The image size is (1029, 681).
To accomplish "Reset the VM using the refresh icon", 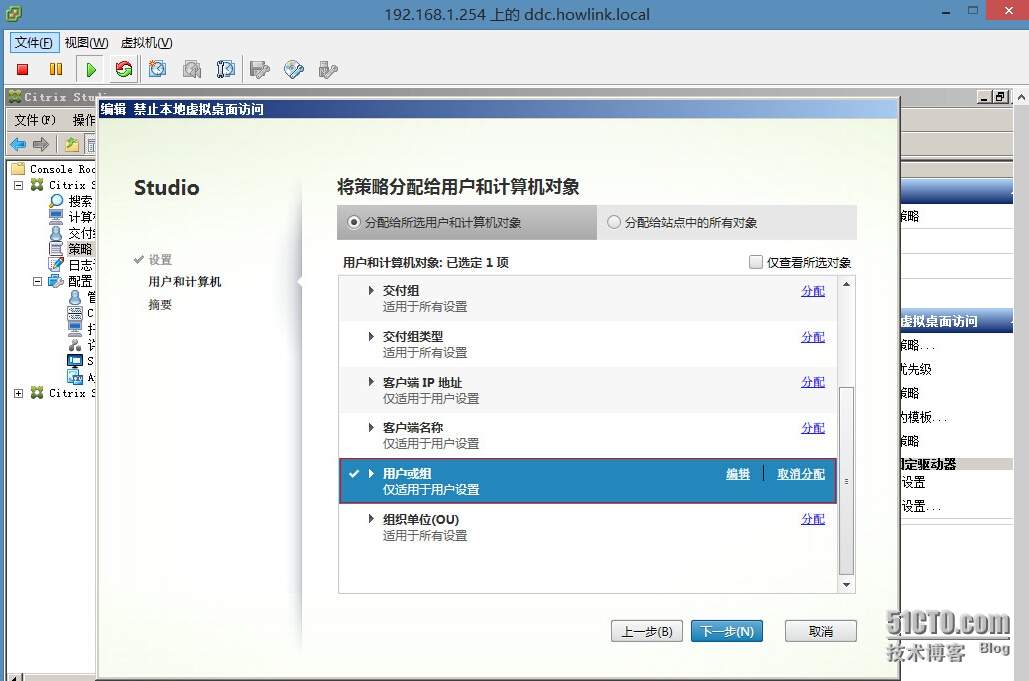I will 122,69.
